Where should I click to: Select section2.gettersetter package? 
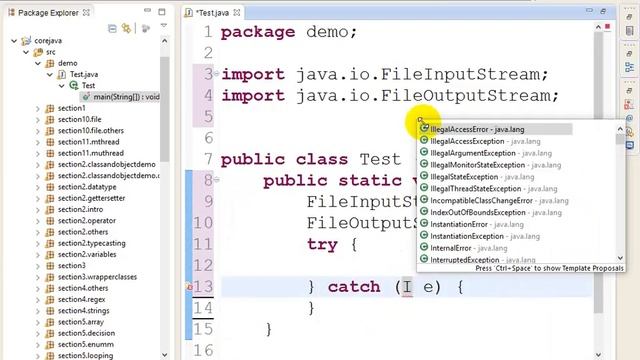(91, 198)
